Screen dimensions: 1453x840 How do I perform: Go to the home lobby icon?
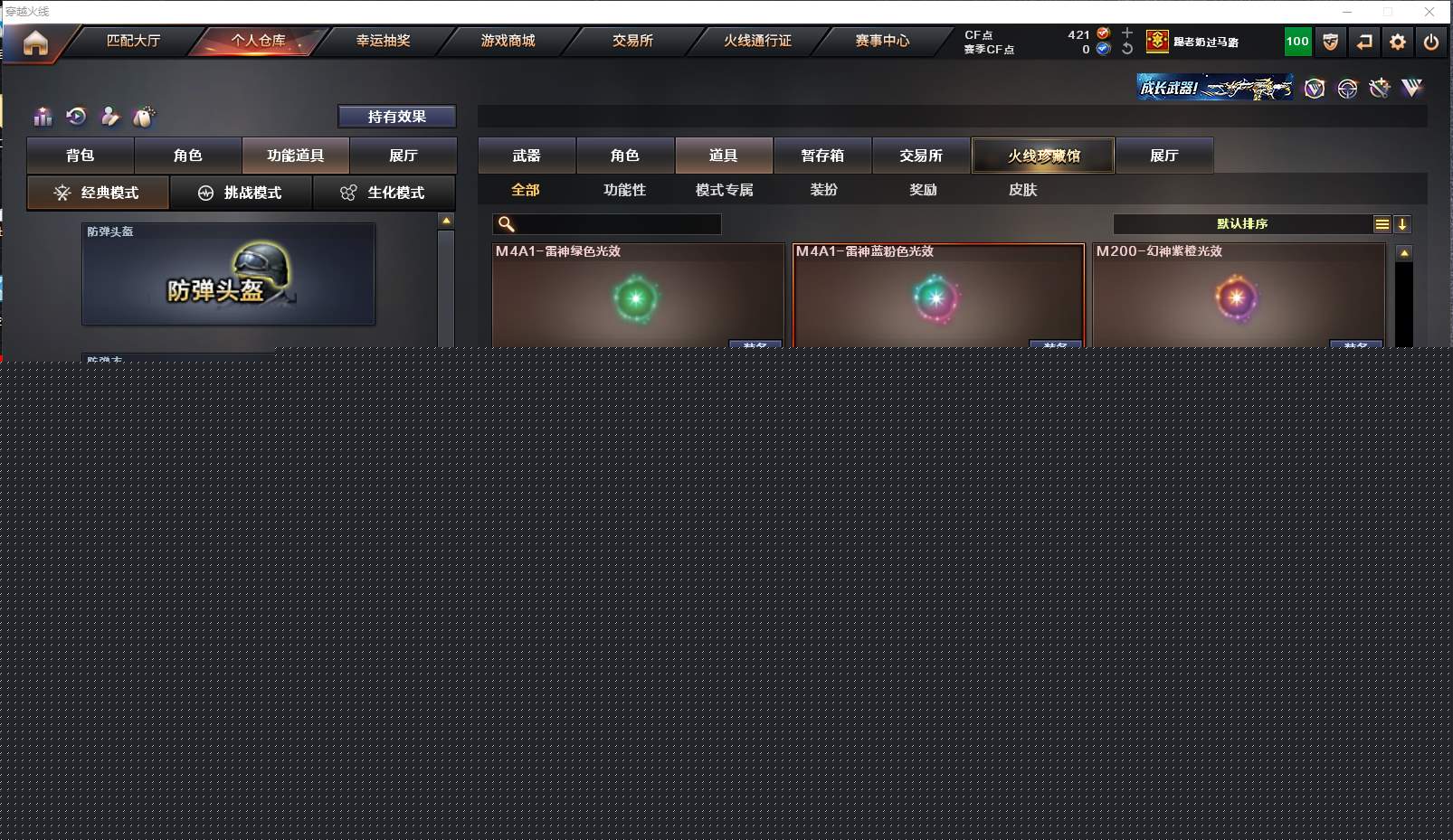35,42
